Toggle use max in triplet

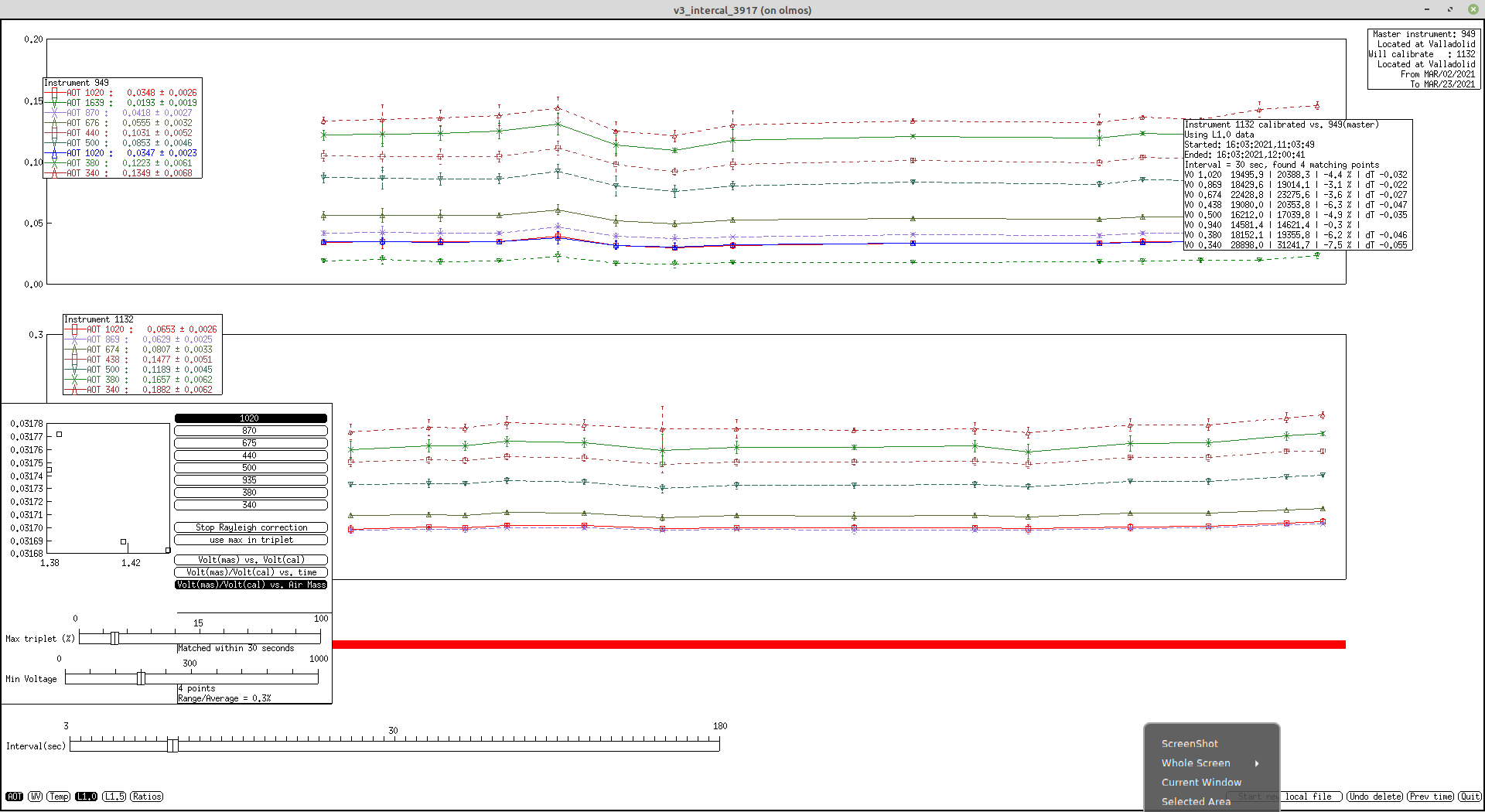(x=251, y=540)
